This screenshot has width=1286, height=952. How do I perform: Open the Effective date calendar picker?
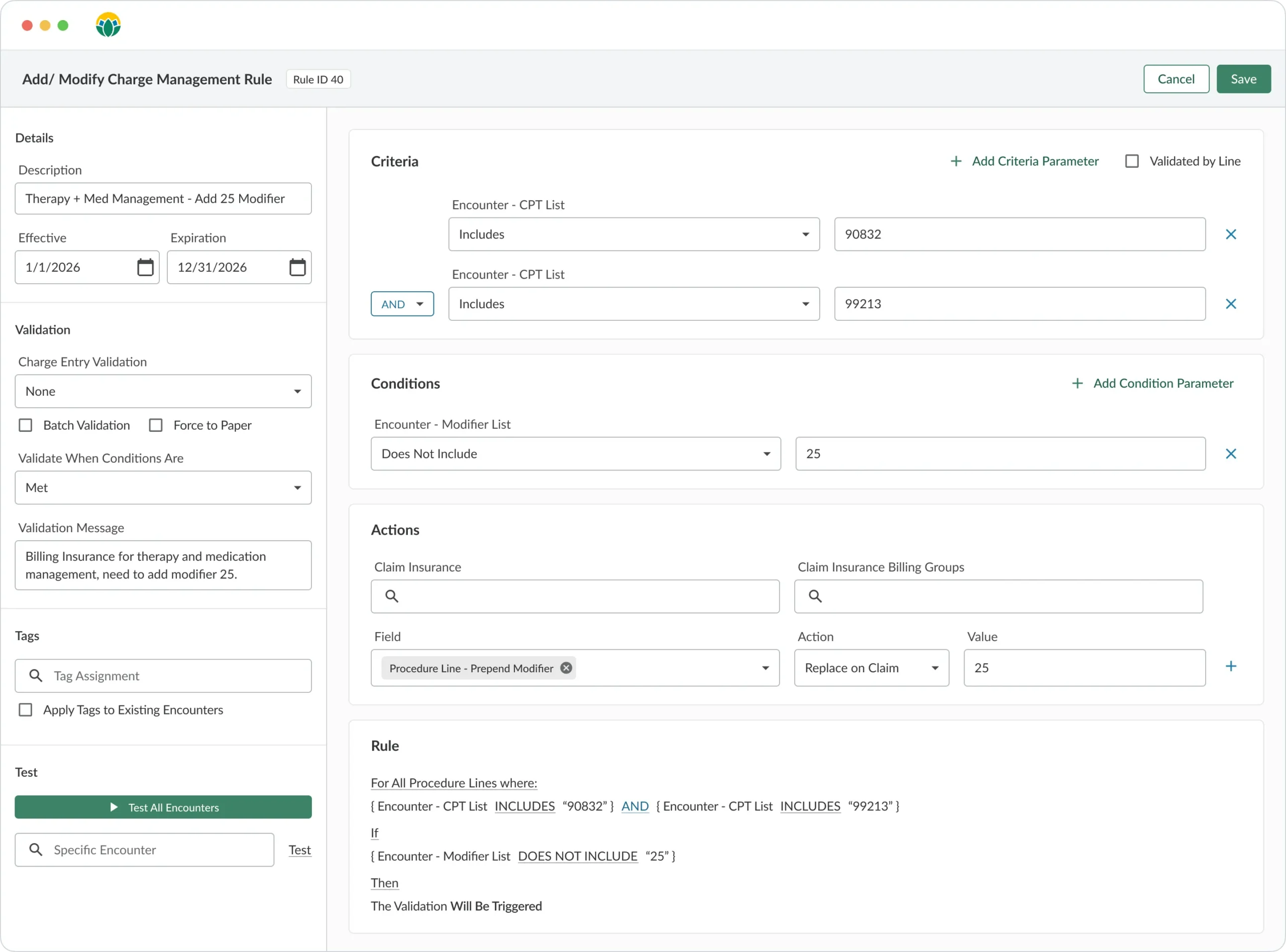[145, 268]
